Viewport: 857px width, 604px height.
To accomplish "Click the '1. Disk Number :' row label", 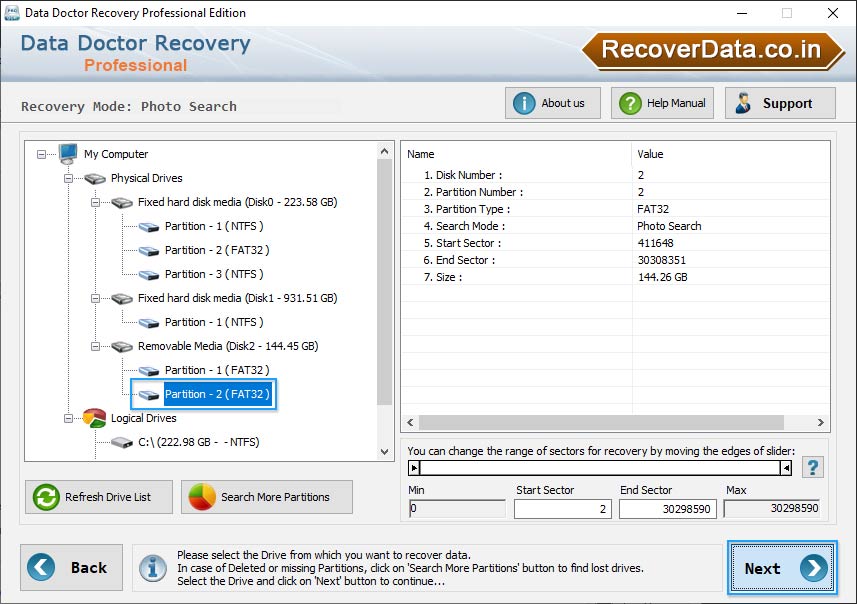I will click(x=463, y=175).
